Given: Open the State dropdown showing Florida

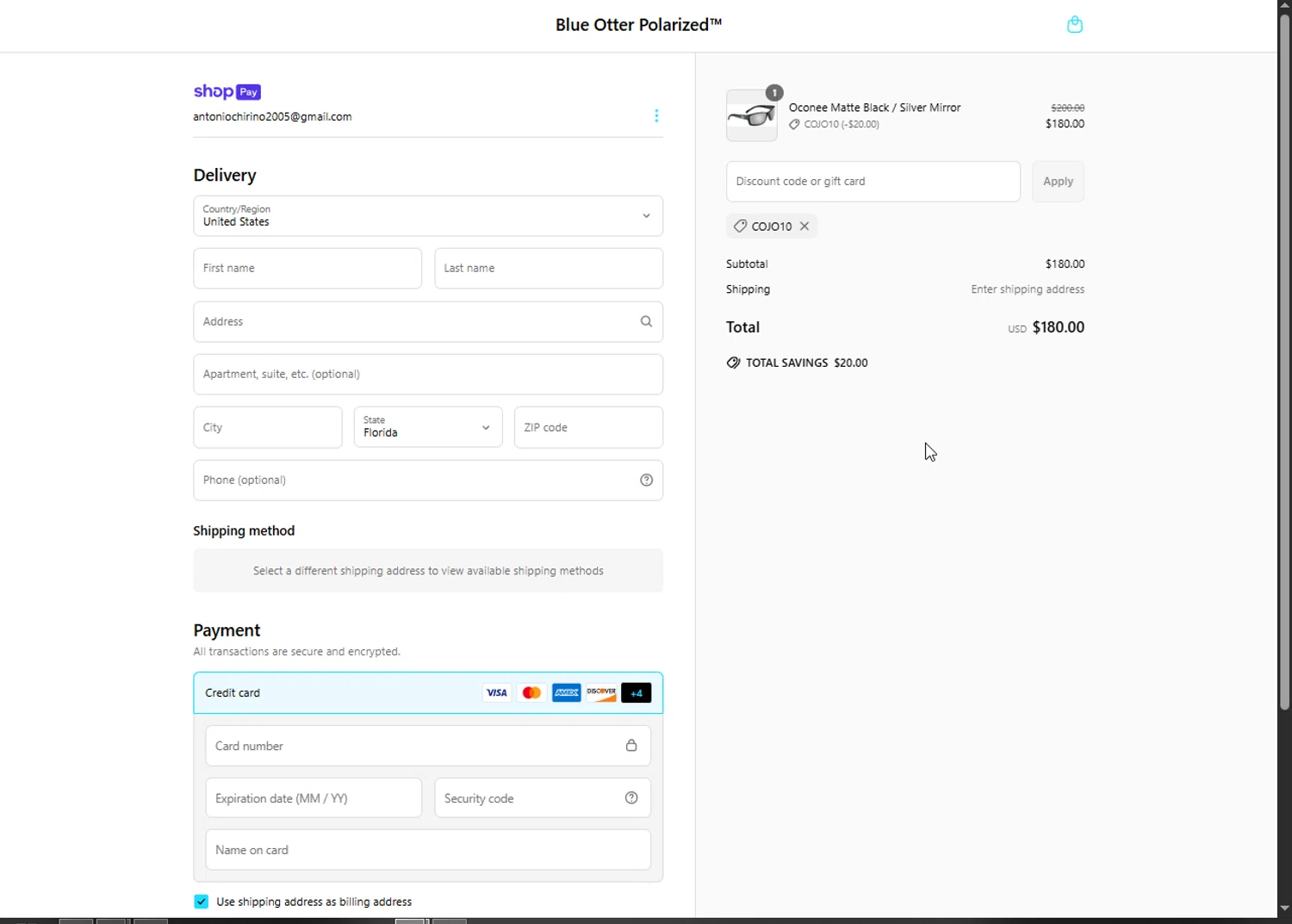Looking at the screenshot, I should click(x=428, y=427).
